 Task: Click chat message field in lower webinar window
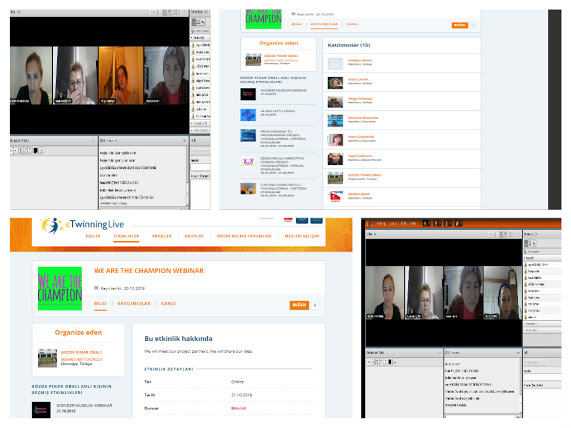[480, 417]
